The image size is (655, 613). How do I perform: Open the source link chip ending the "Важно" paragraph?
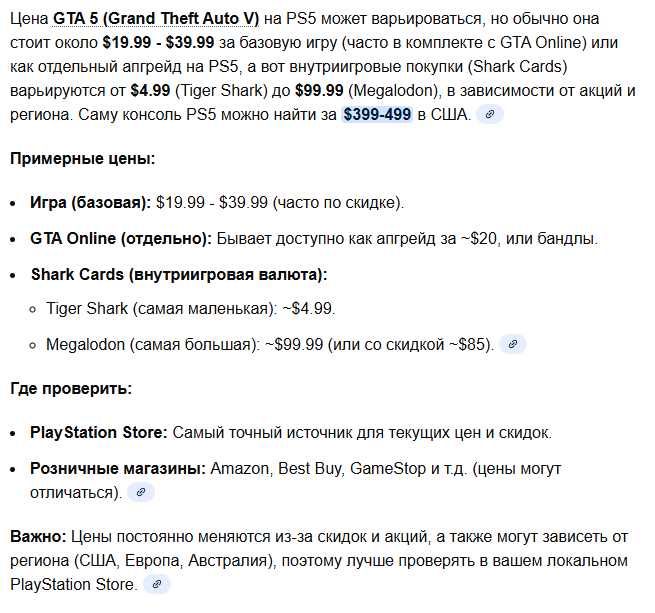pos(156,584)
